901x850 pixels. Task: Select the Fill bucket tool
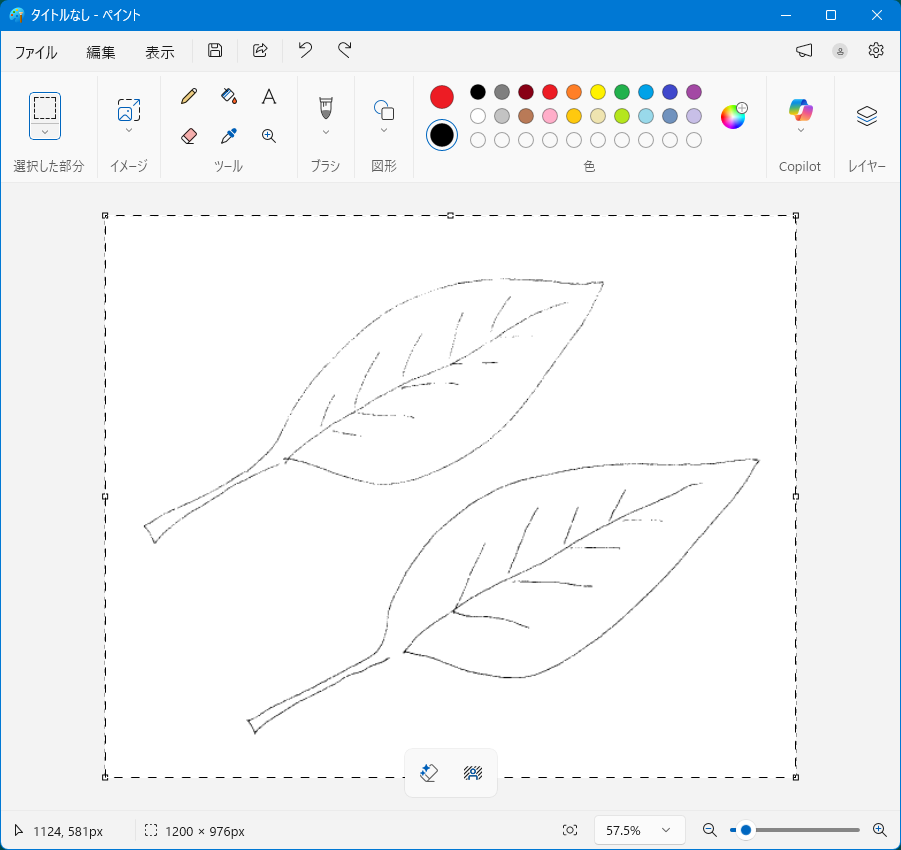point(229,96)
